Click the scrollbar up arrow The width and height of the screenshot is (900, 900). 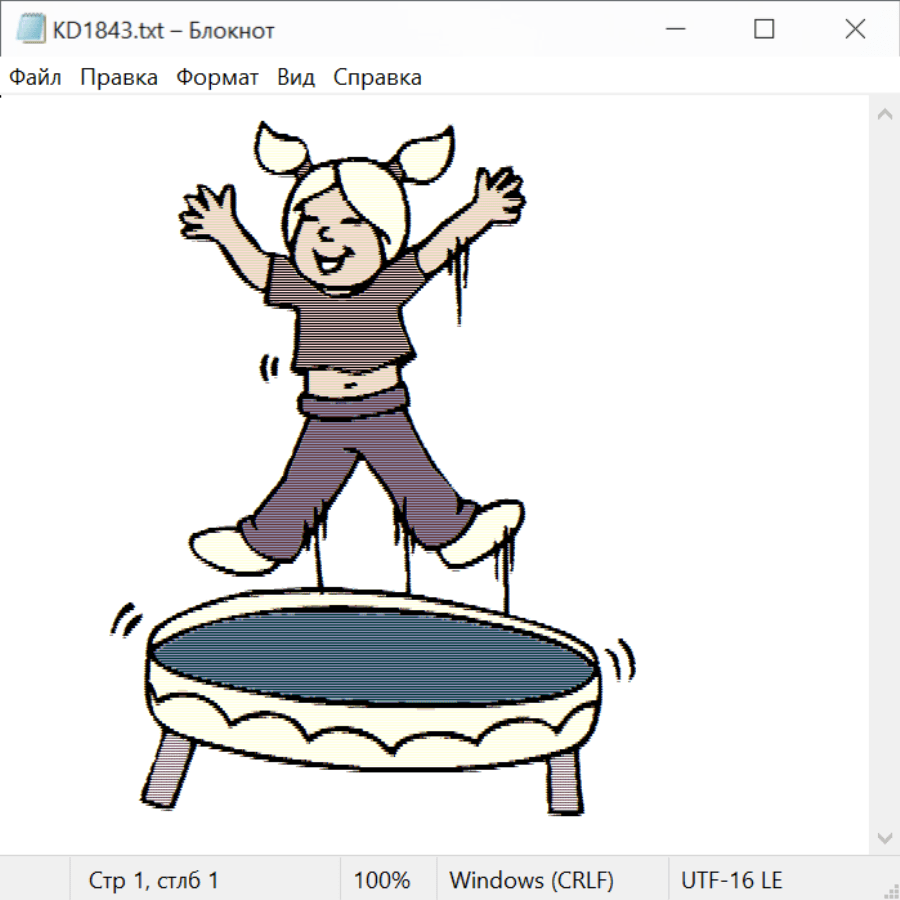point(884,115)
